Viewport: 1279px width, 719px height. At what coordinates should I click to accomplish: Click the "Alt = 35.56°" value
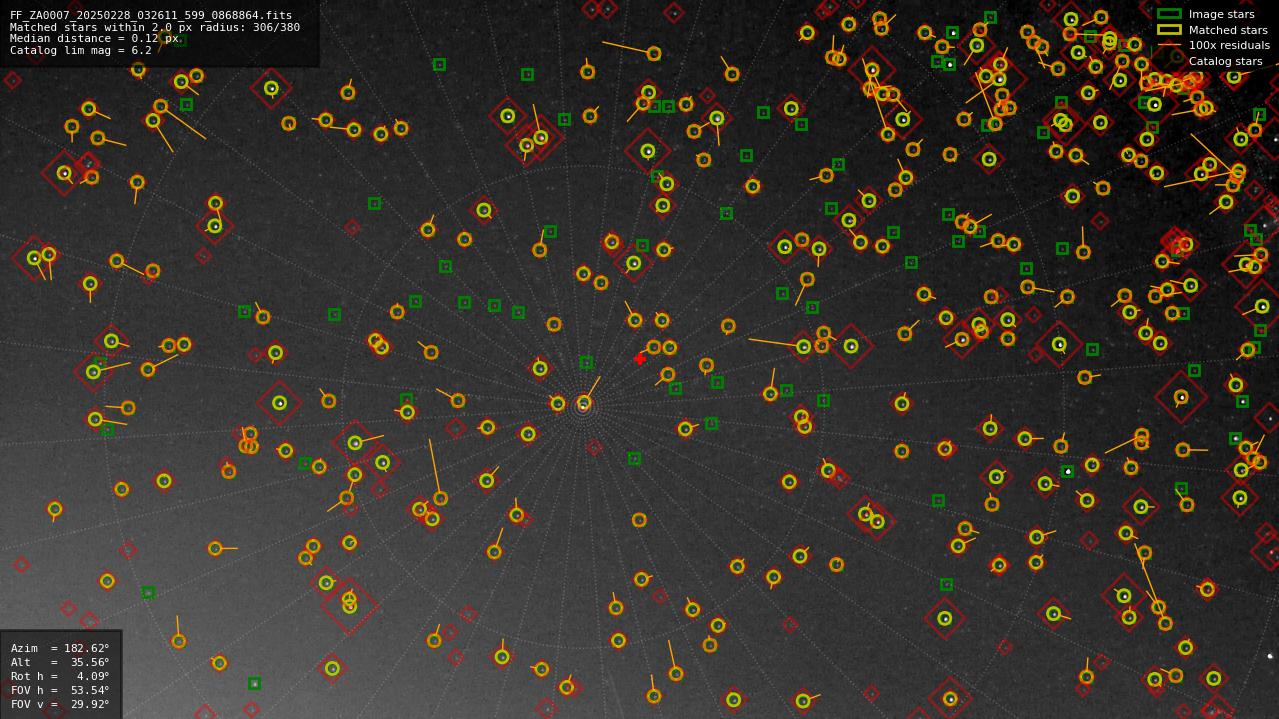(x=60, y=662)
